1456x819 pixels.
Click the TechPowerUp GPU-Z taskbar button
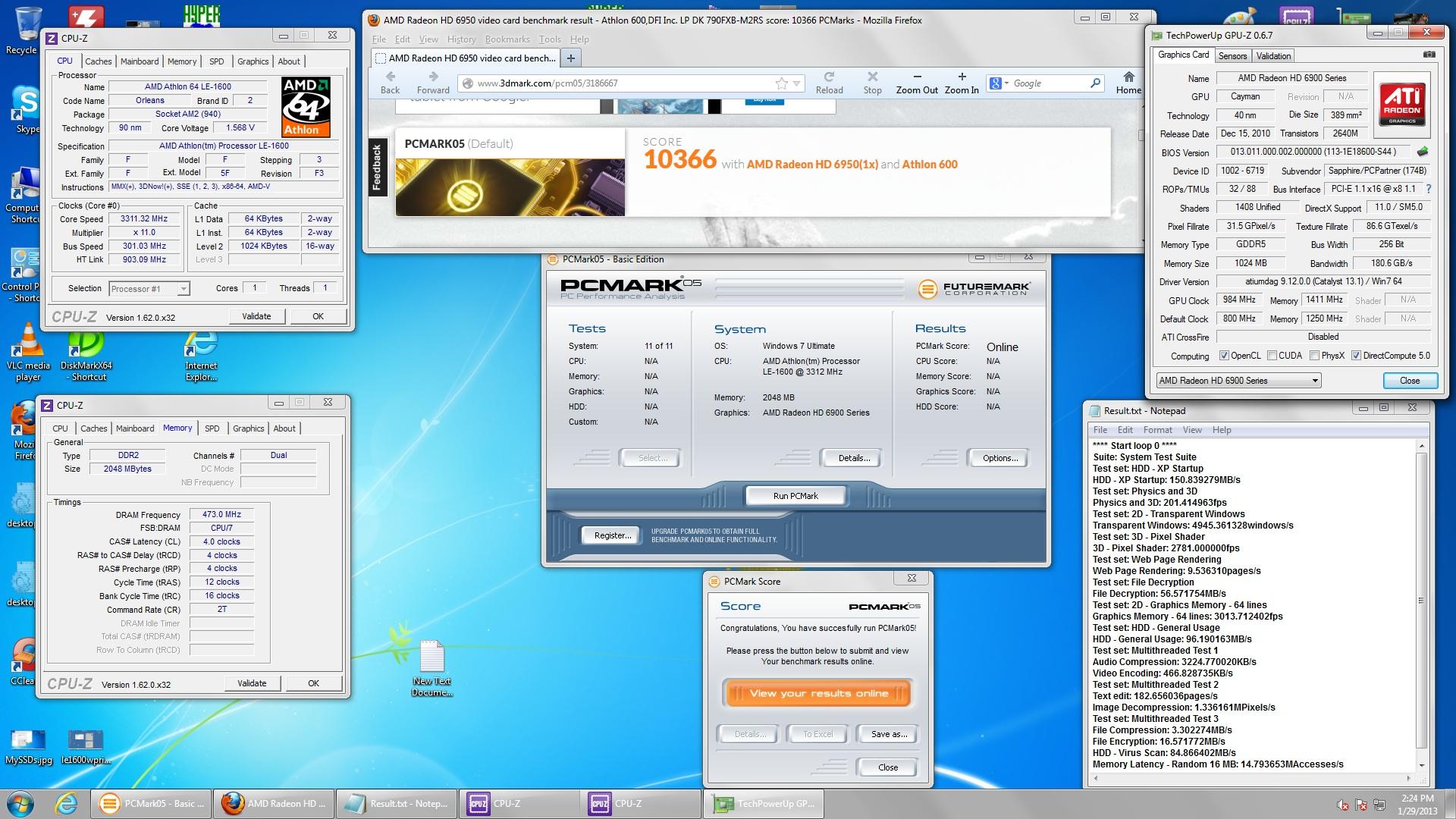point(764,804)
